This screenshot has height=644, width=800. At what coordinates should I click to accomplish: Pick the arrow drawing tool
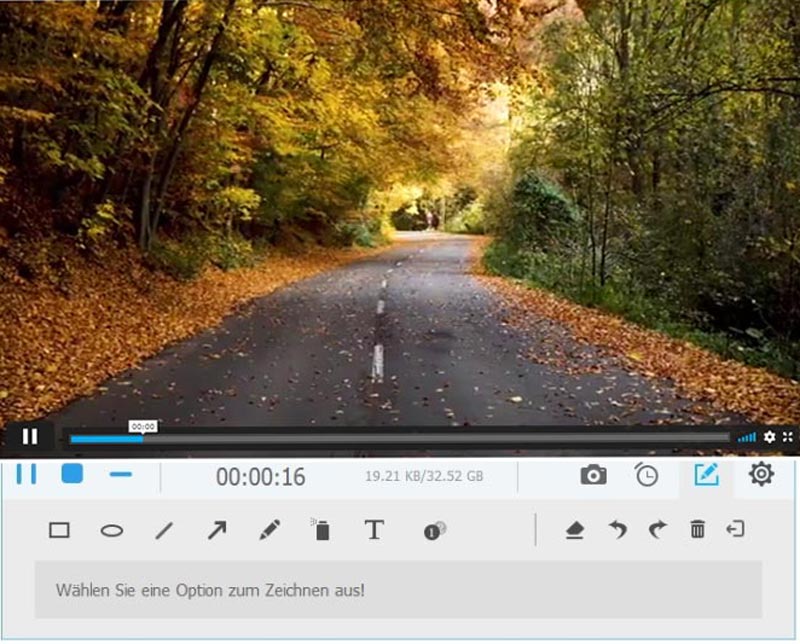click(217, 531)
